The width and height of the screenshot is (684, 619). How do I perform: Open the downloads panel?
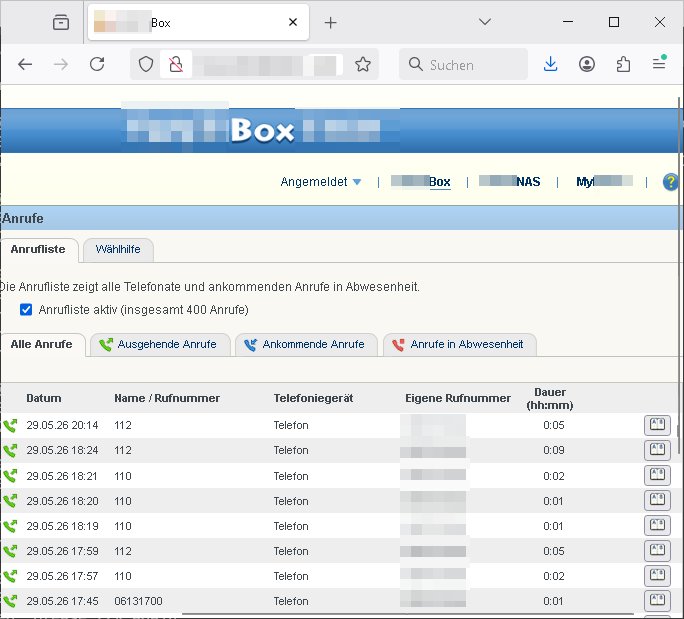coord(551,65)
